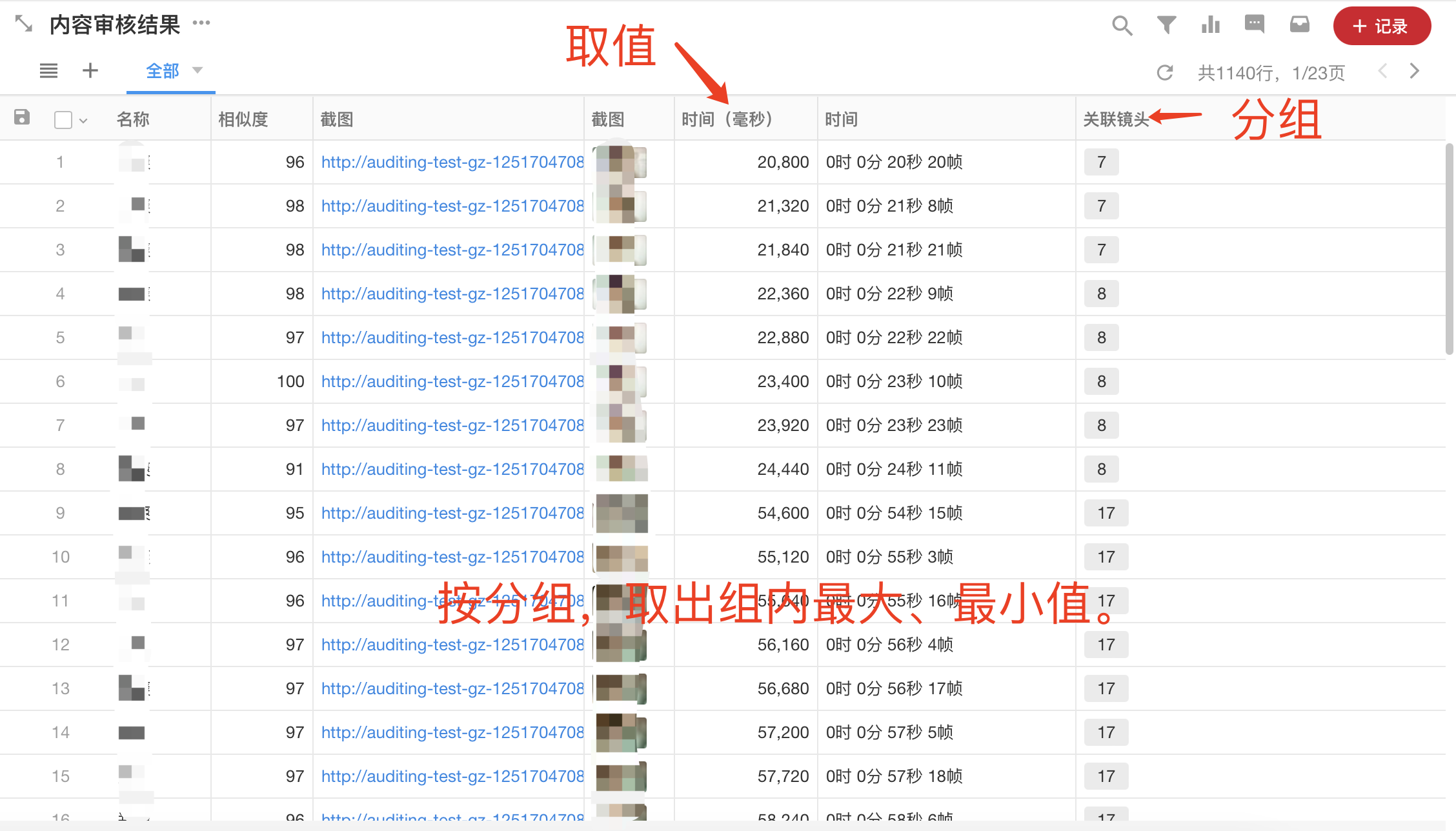The width and height of the screenshot is (1456, 831).
Task: Open the comments chat bubble icon
Action: 1254,25
